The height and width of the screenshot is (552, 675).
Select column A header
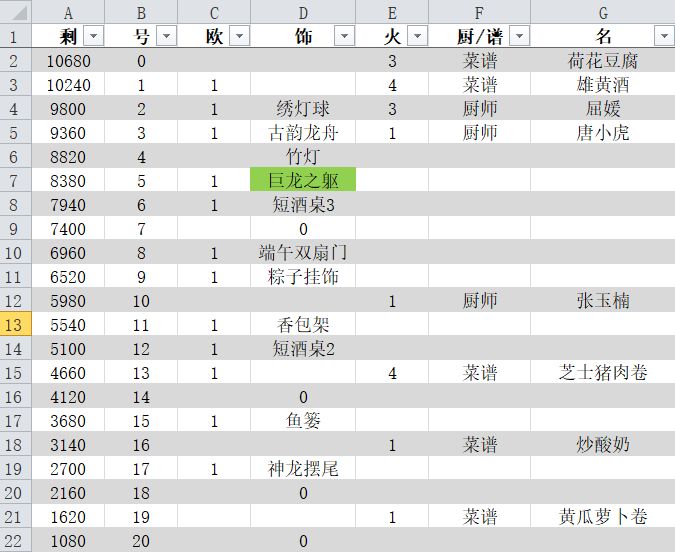68,12
